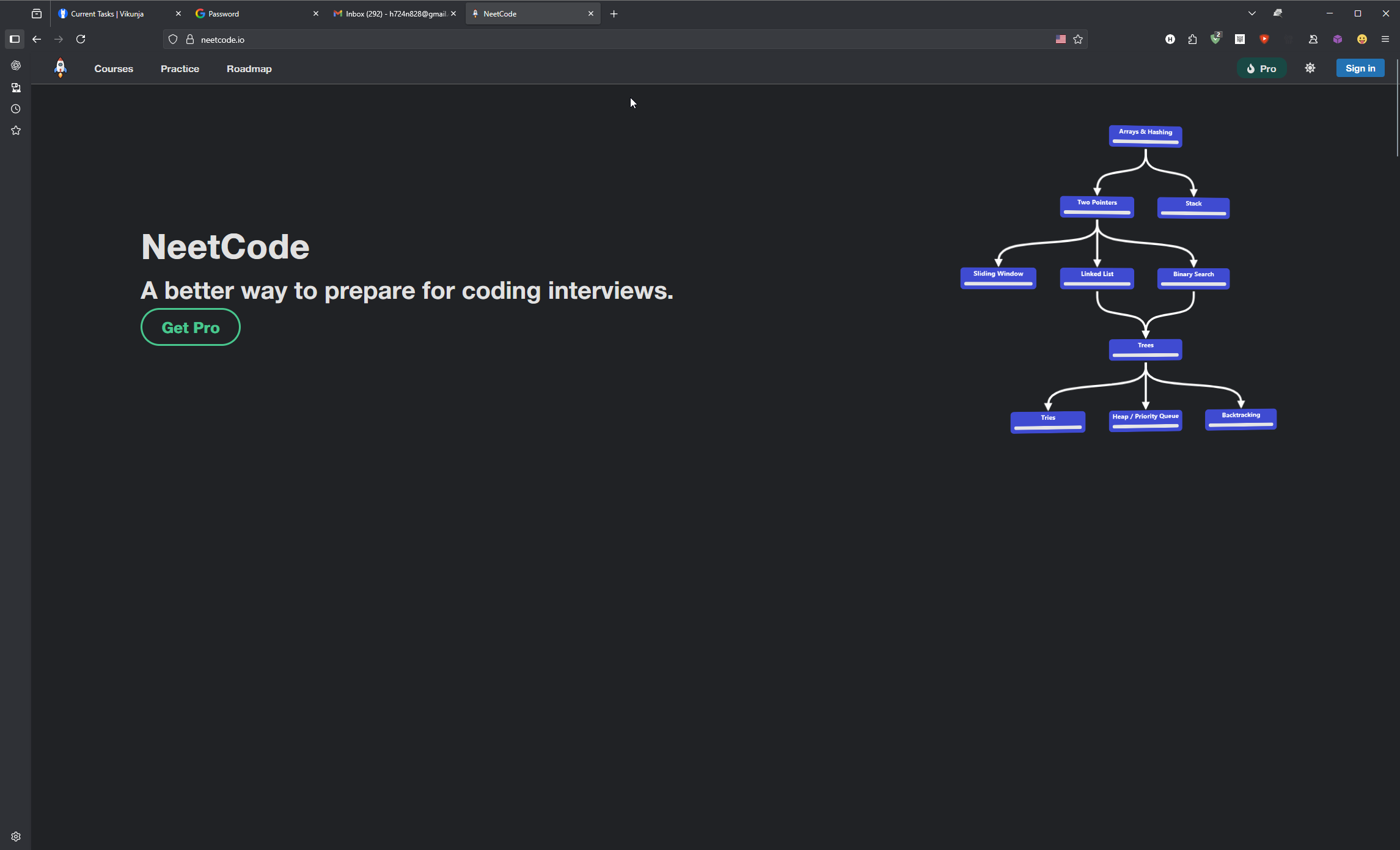This screenshot has width=1400, height=850.
Task: Click the Get Pro button
Action: pyautogui.click(x=191, y=328)
